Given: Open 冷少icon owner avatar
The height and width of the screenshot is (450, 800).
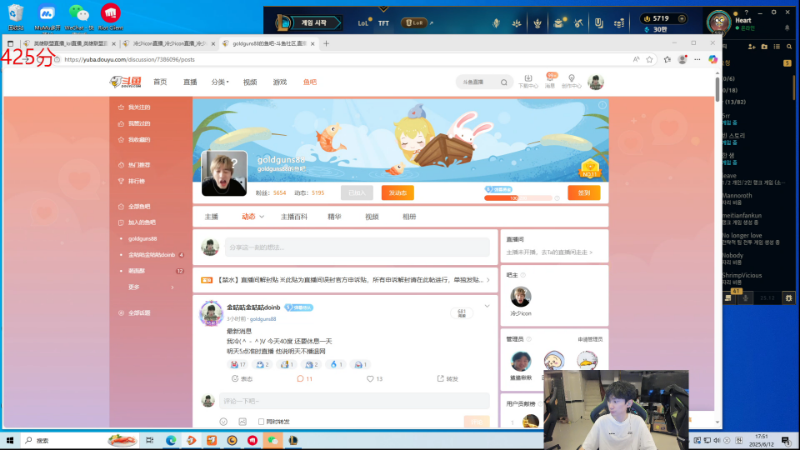Looking at the screenshot, I should 520,296.
